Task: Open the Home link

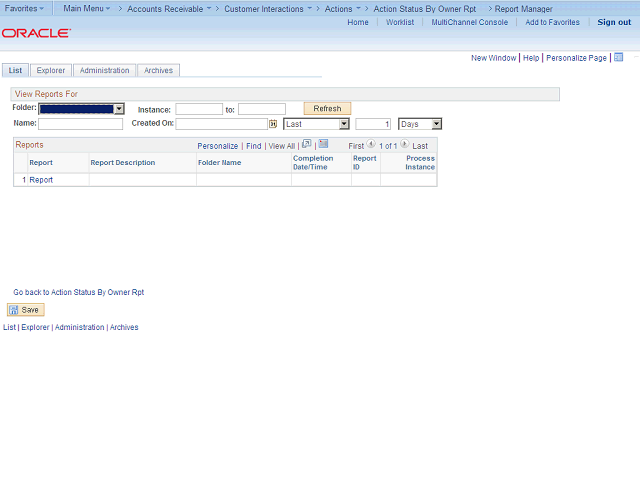Action: pos(358,22)
